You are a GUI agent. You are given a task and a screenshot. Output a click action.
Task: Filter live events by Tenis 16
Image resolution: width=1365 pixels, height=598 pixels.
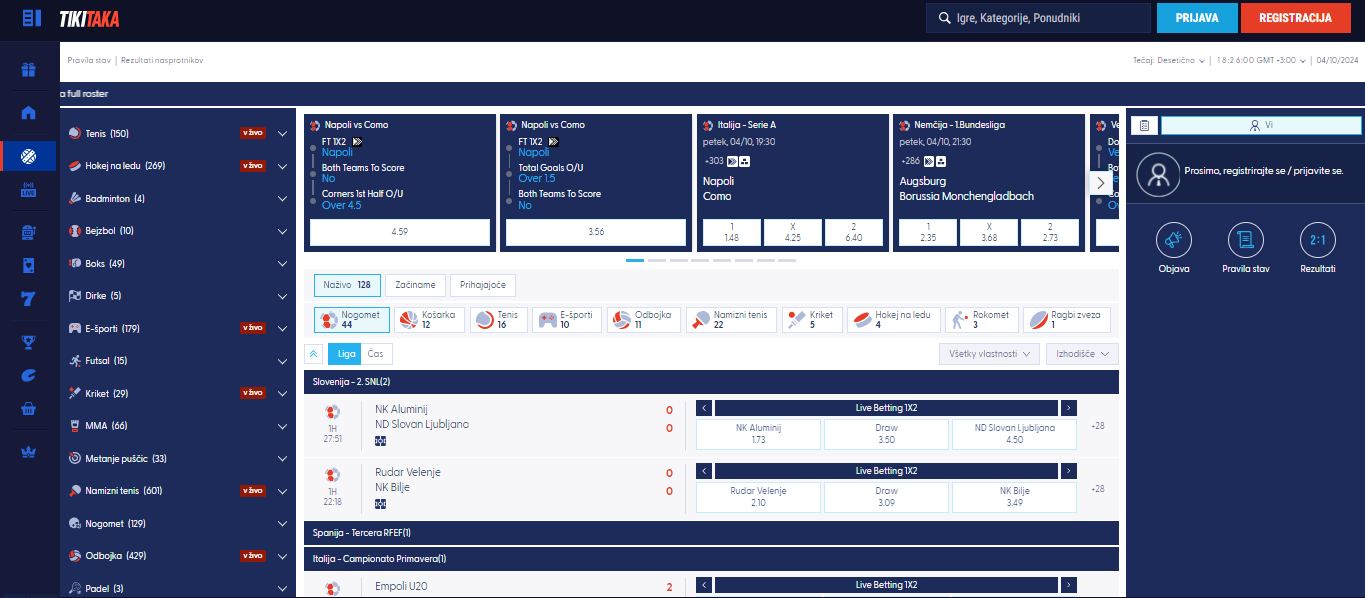(498, 320)
